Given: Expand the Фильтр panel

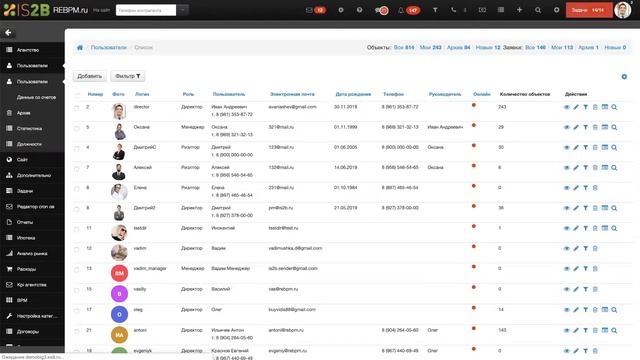Looking at the screenshot, I should [128, 76].
